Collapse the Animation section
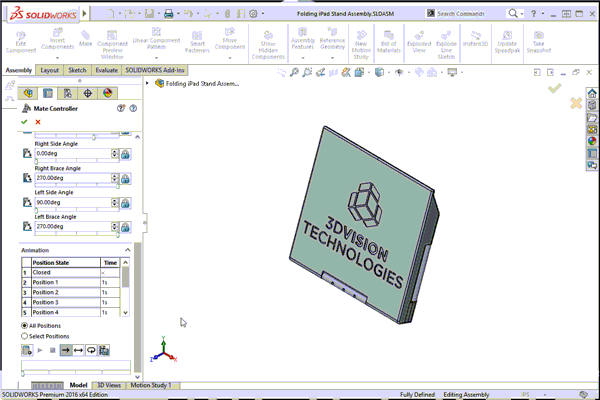The width and height of the screenshot is (600, 400). click(128, 250)
